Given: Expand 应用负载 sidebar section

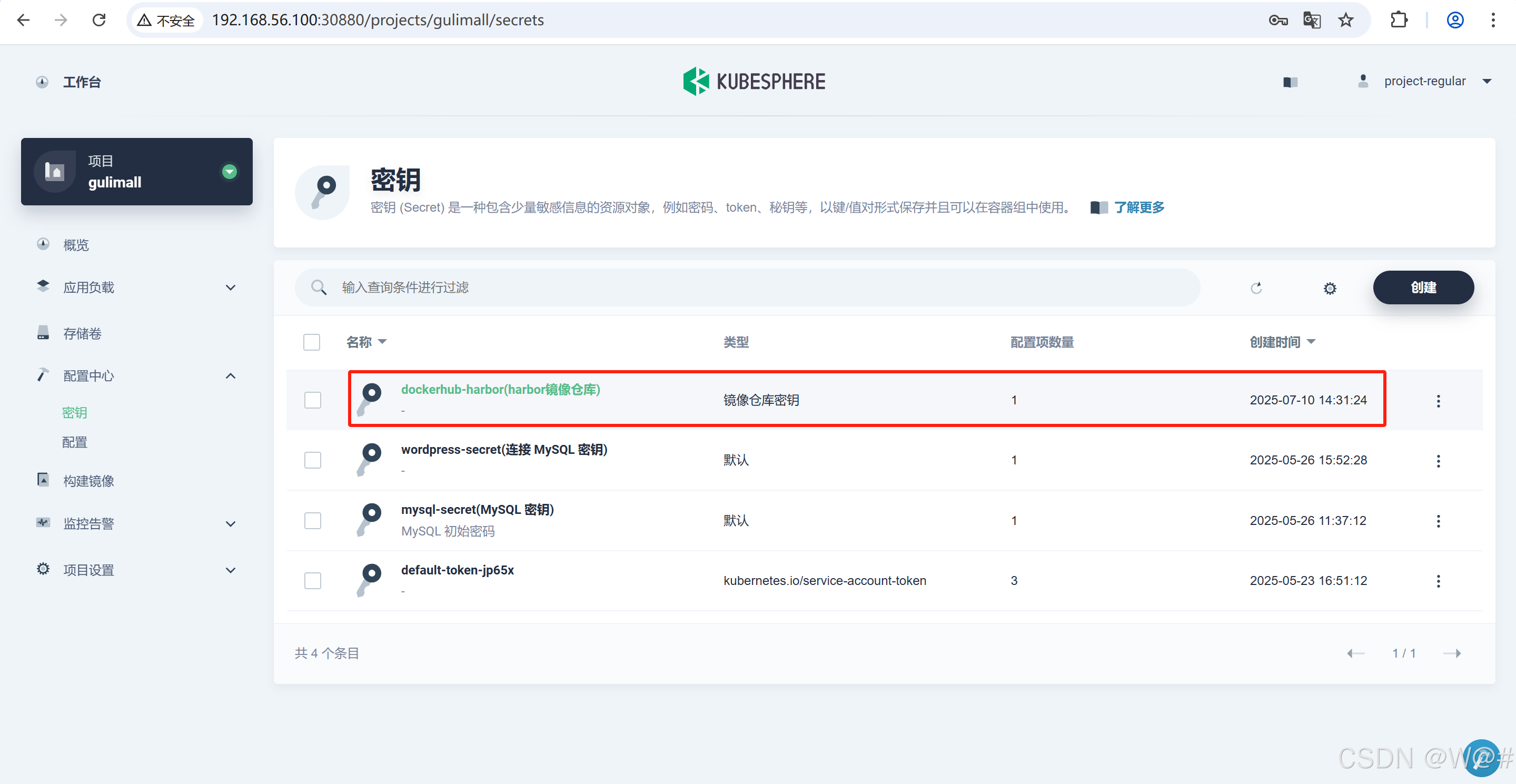Looking at the screenshot, I should (x=231, y=288).
